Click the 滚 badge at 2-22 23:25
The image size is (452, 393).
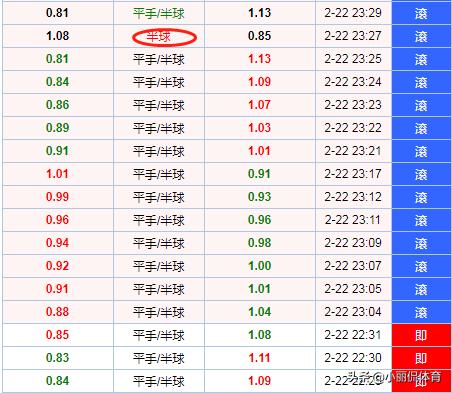(x=421, y=59)
